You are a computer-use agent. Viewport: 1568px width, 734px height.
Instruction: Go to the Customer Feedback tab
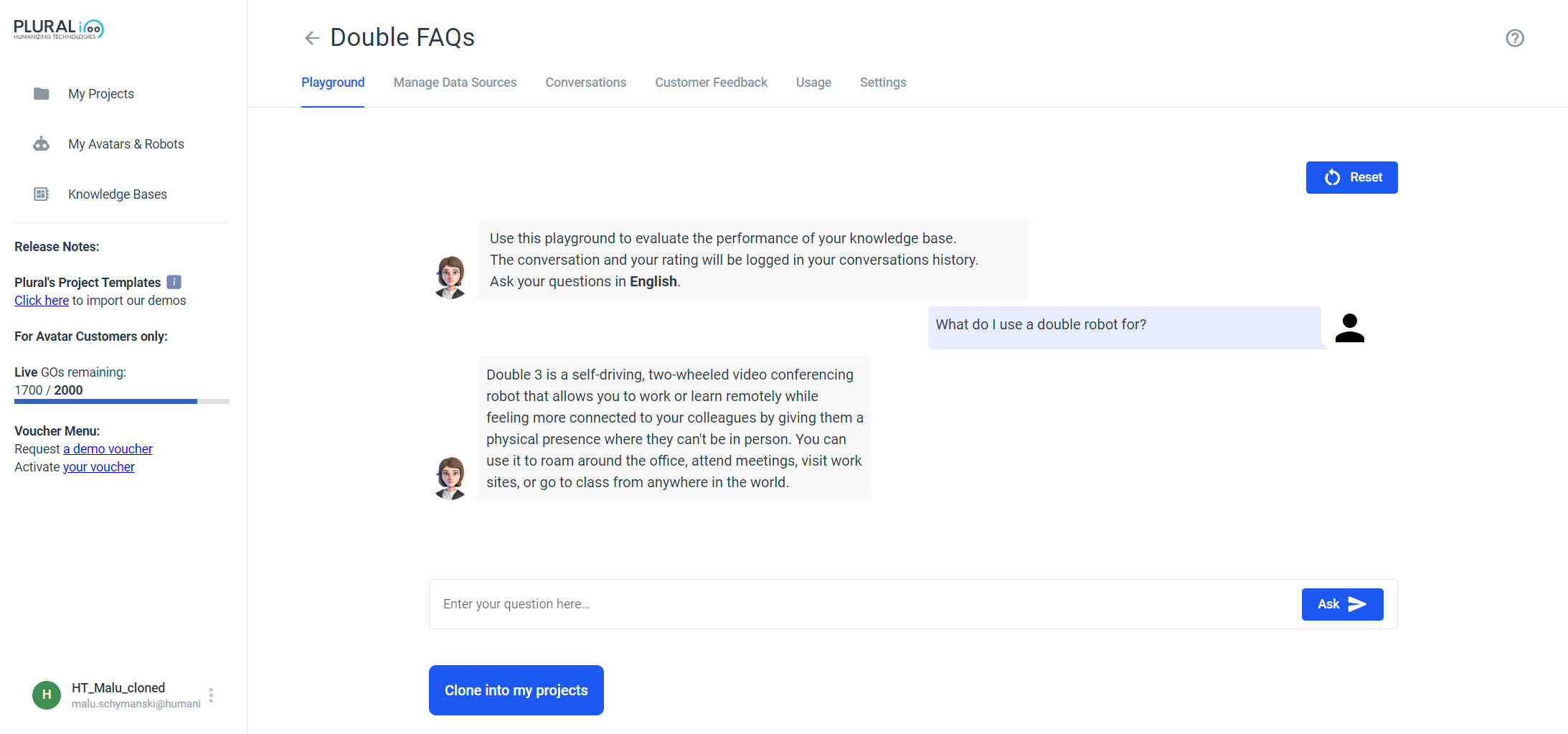click(x=711, y=83)
